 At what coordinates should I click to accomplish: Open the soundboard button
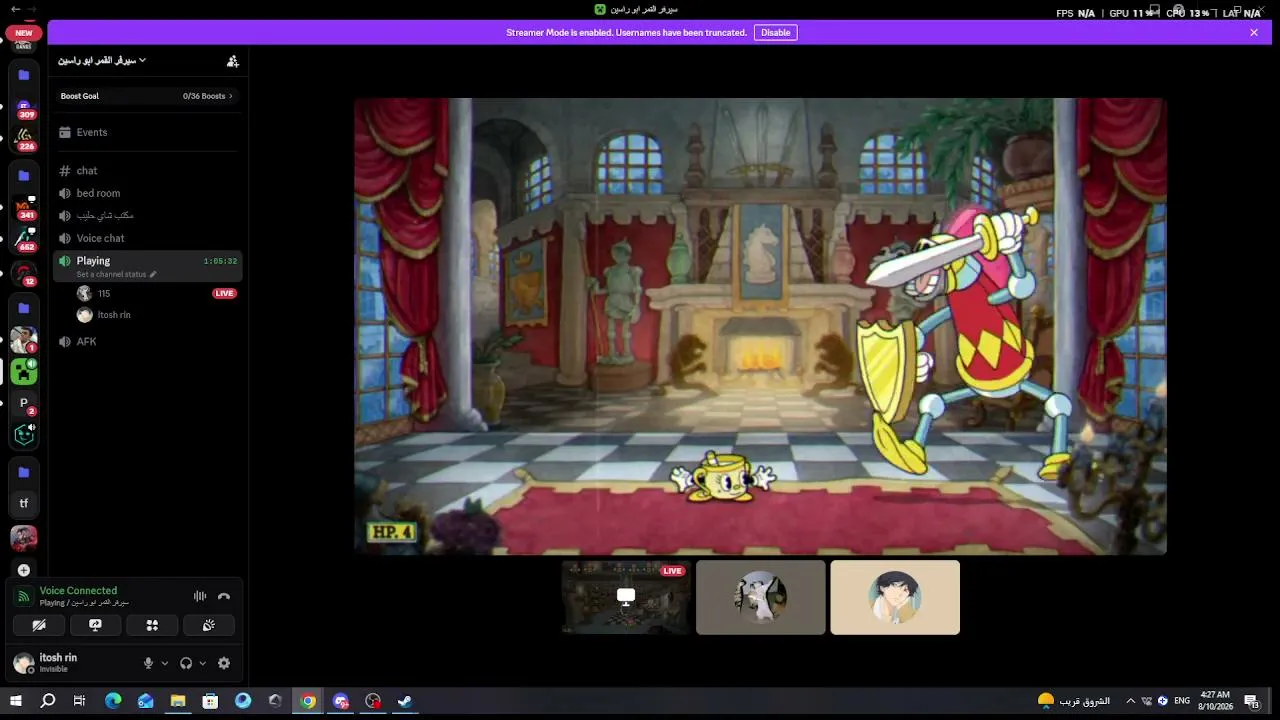(x=209, y=625)
